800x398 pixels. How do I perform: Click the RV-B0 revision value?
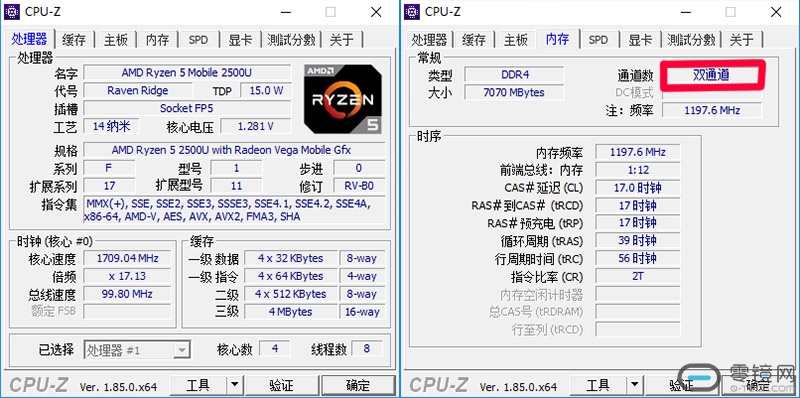[359, 186]
